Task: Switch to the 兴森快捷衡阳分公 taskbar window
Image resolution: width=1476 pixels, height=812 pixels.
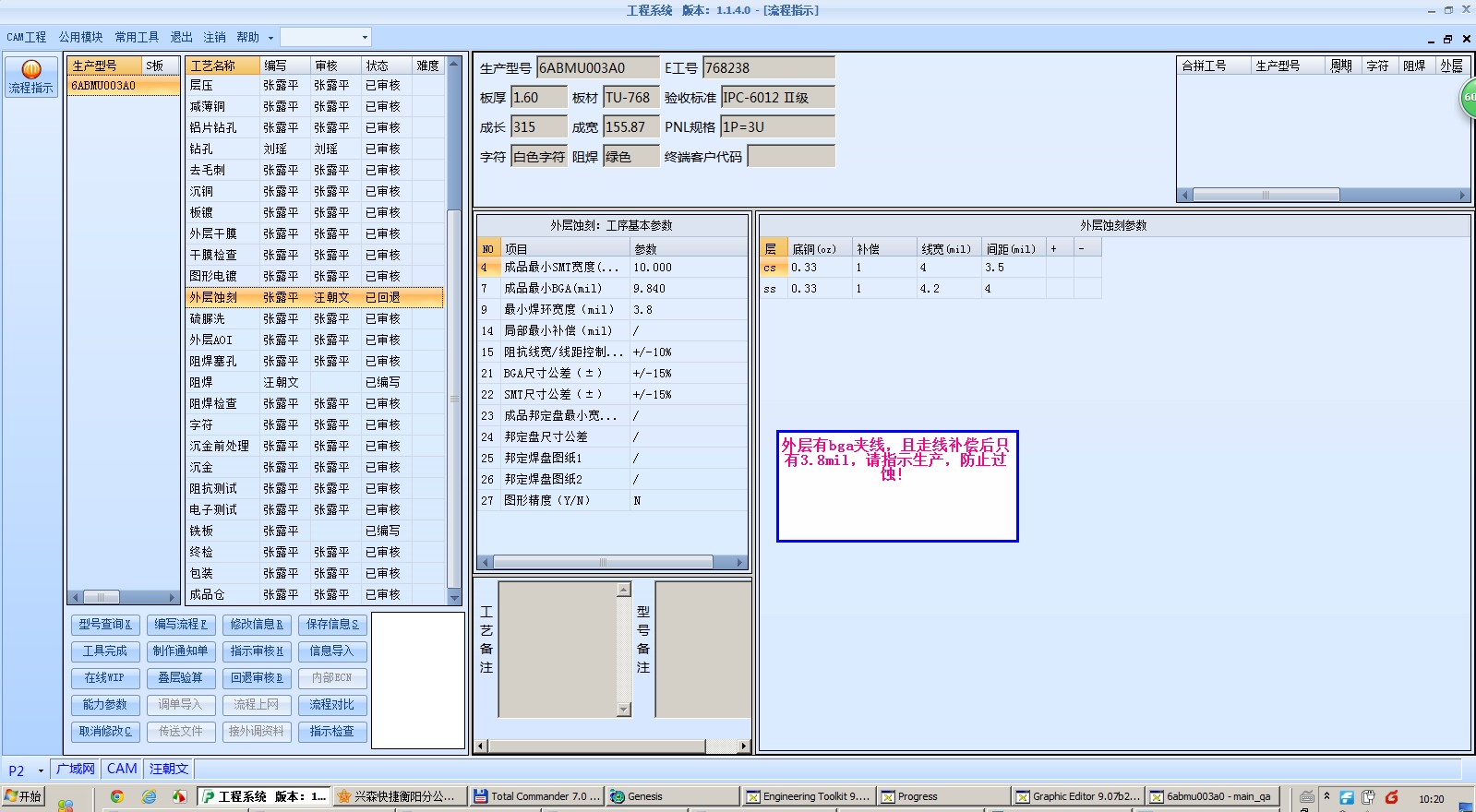Action: [x=401, y=796]
